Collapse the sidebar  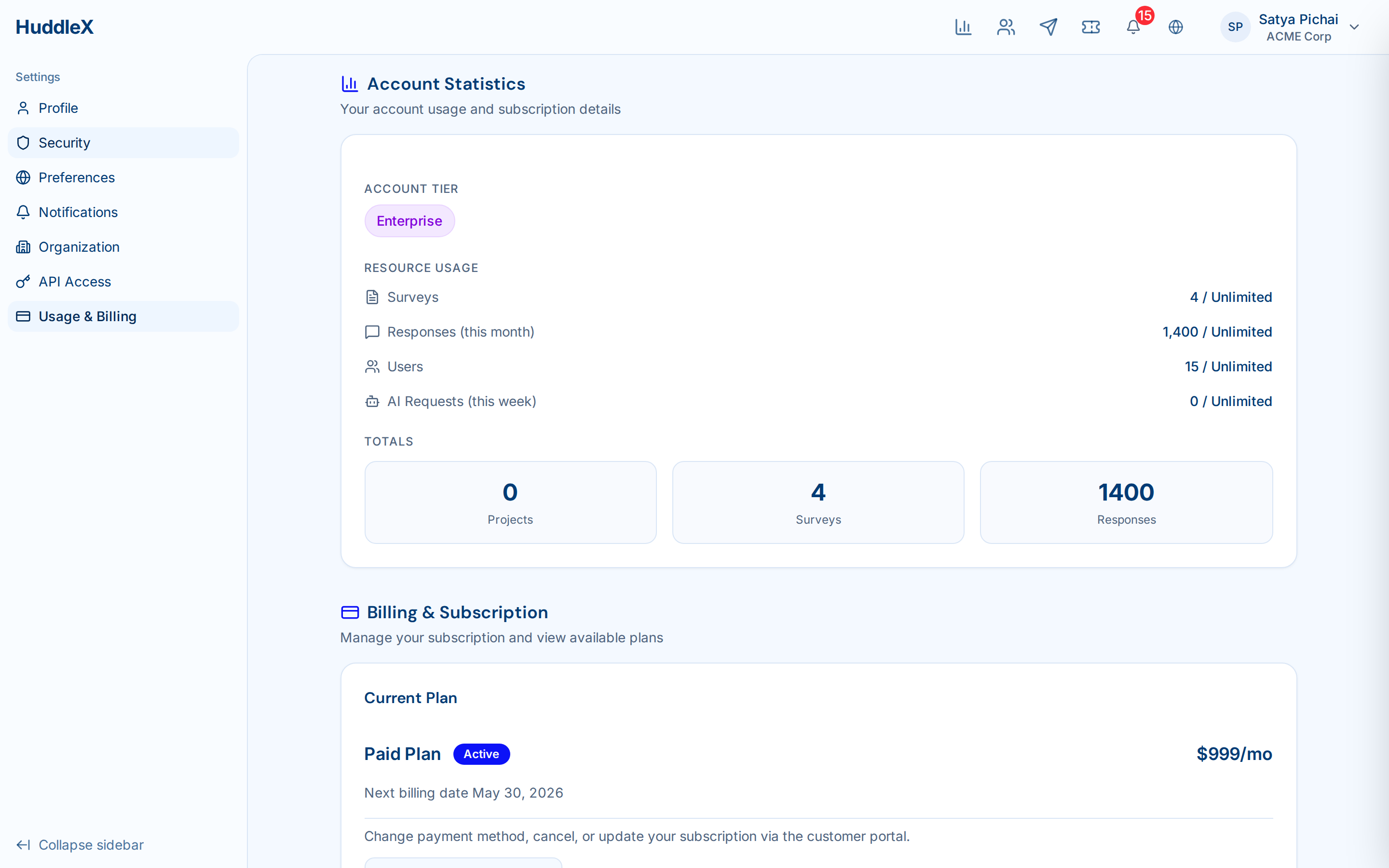click(x=80, y=845)
